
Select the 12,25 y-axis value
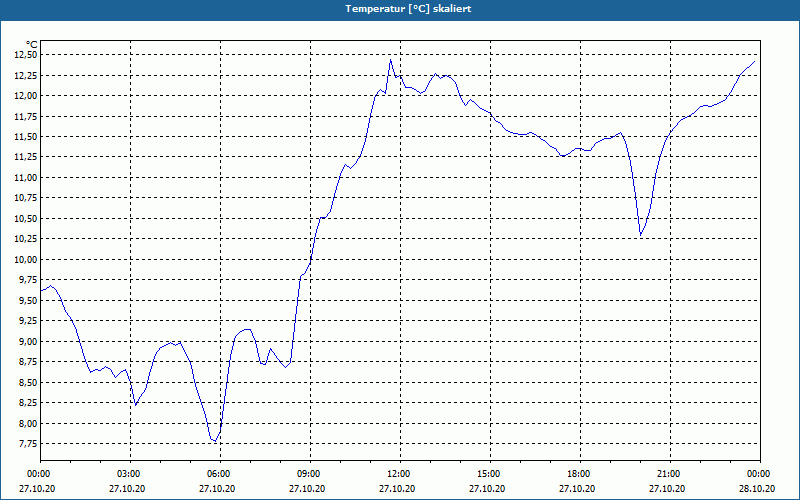click(25, 76)
